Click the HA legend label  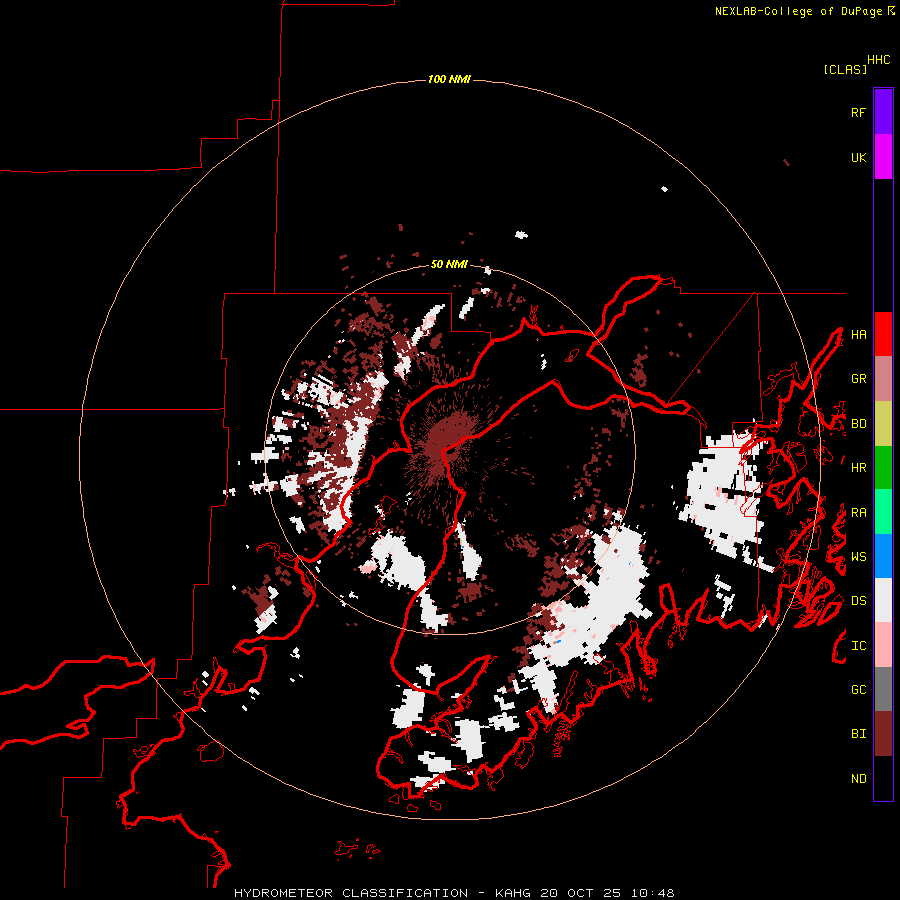[858, 334]
